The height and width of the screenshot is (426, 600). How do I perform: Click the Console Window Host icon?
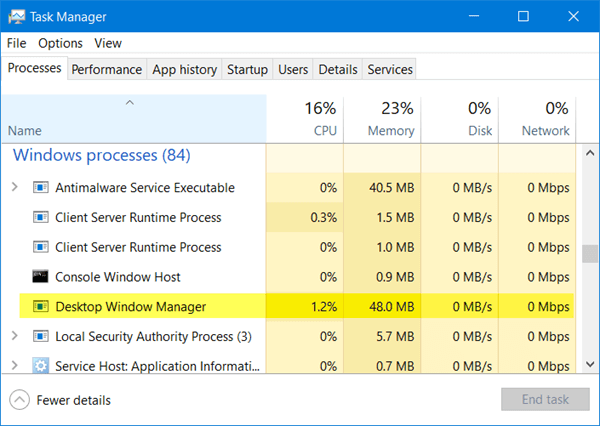point(41,277)
